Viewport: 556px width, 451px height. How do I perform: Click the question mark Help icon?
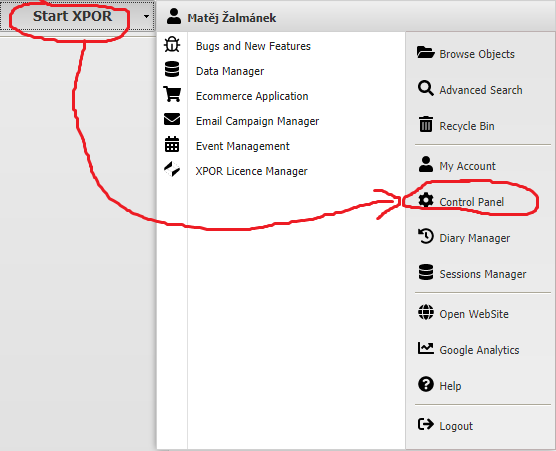point(426,384)
